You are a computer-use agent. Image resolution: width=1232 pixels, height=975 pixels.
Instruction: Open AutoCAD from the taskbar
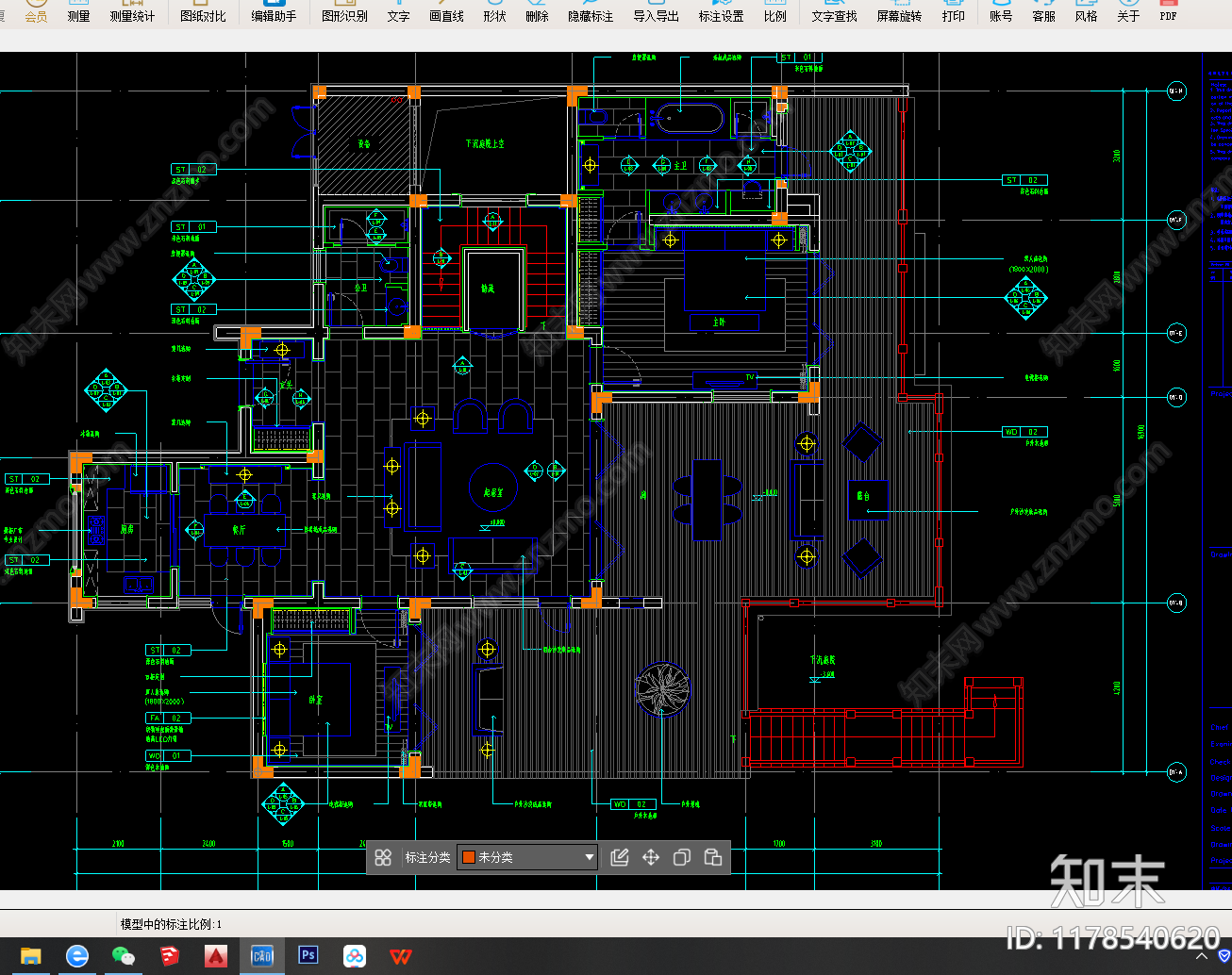(x=216, y=956)
